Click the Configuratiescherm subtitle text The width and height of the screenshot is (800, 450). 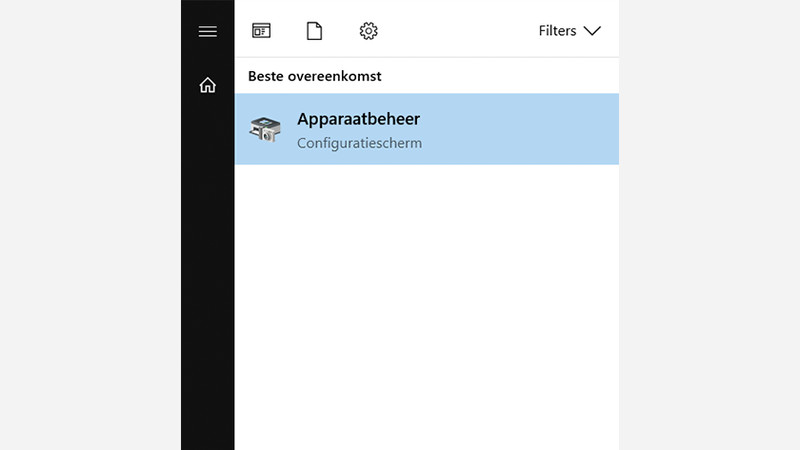[x=359, y=143]
